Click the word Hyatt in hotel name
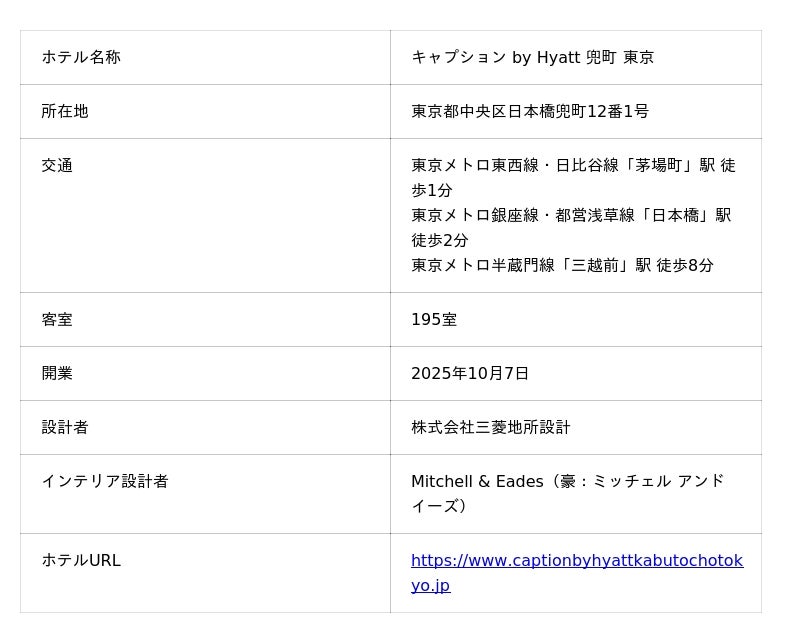This screenshot has height=643, width=800. coord(558,58)
